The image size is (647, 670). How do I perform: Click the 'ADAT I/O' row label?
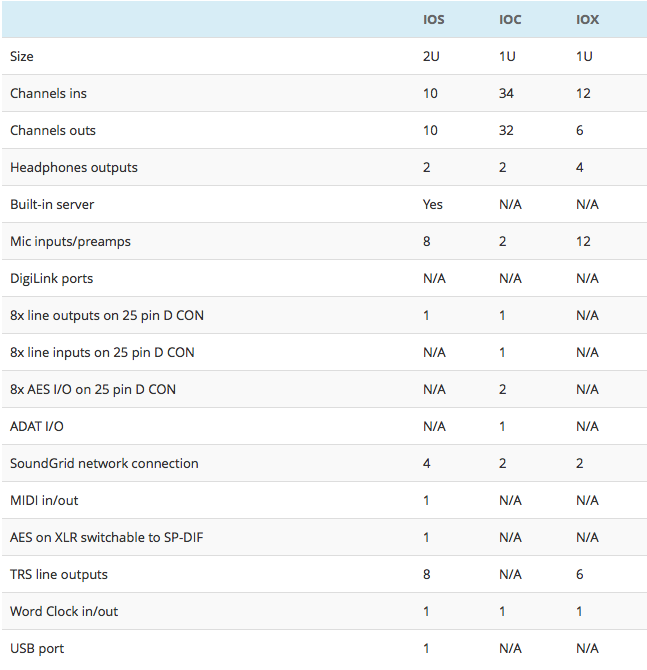[37, 427]
